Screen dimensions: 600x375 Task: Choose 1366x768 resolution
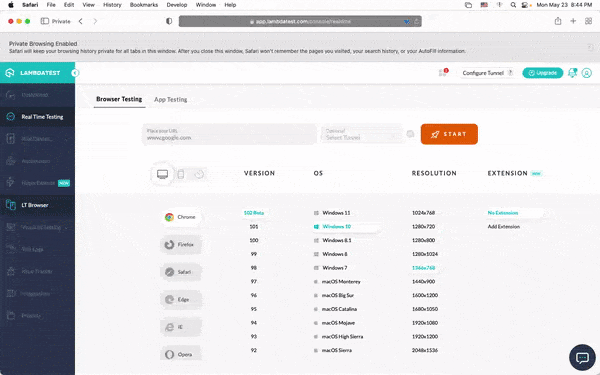[424, 268]
